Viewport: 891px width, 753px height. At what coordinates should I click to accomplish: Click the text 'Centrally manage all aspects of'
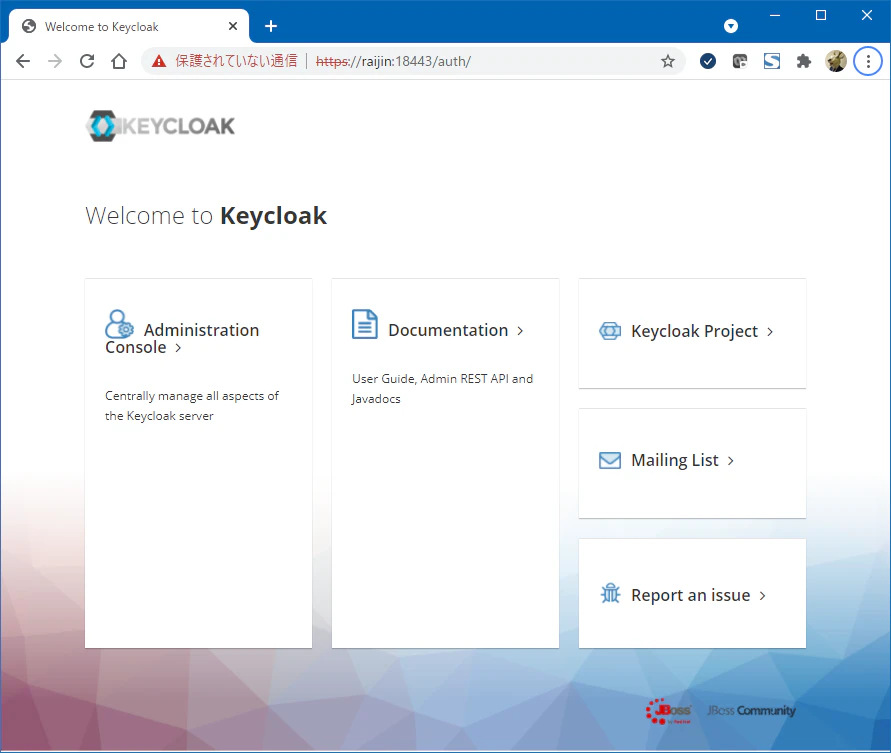click(x=192, y=396)
